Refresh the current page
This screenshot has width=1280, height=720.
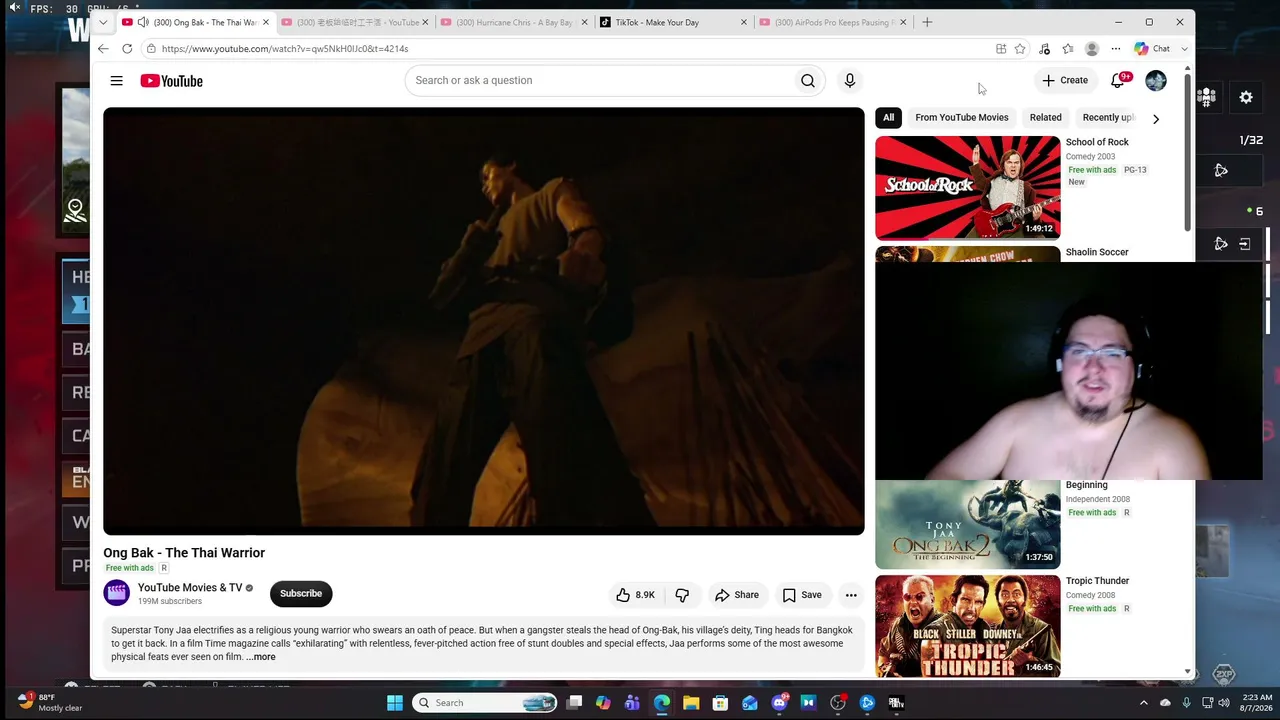pyautogui.click(x=127, y=48)
